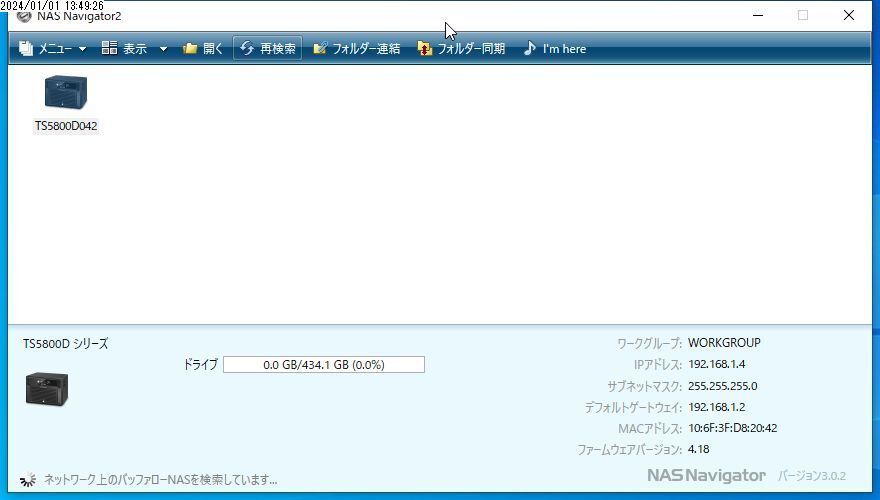Click the searching status message text
880x500 pixels.
[x=161, y=480]
